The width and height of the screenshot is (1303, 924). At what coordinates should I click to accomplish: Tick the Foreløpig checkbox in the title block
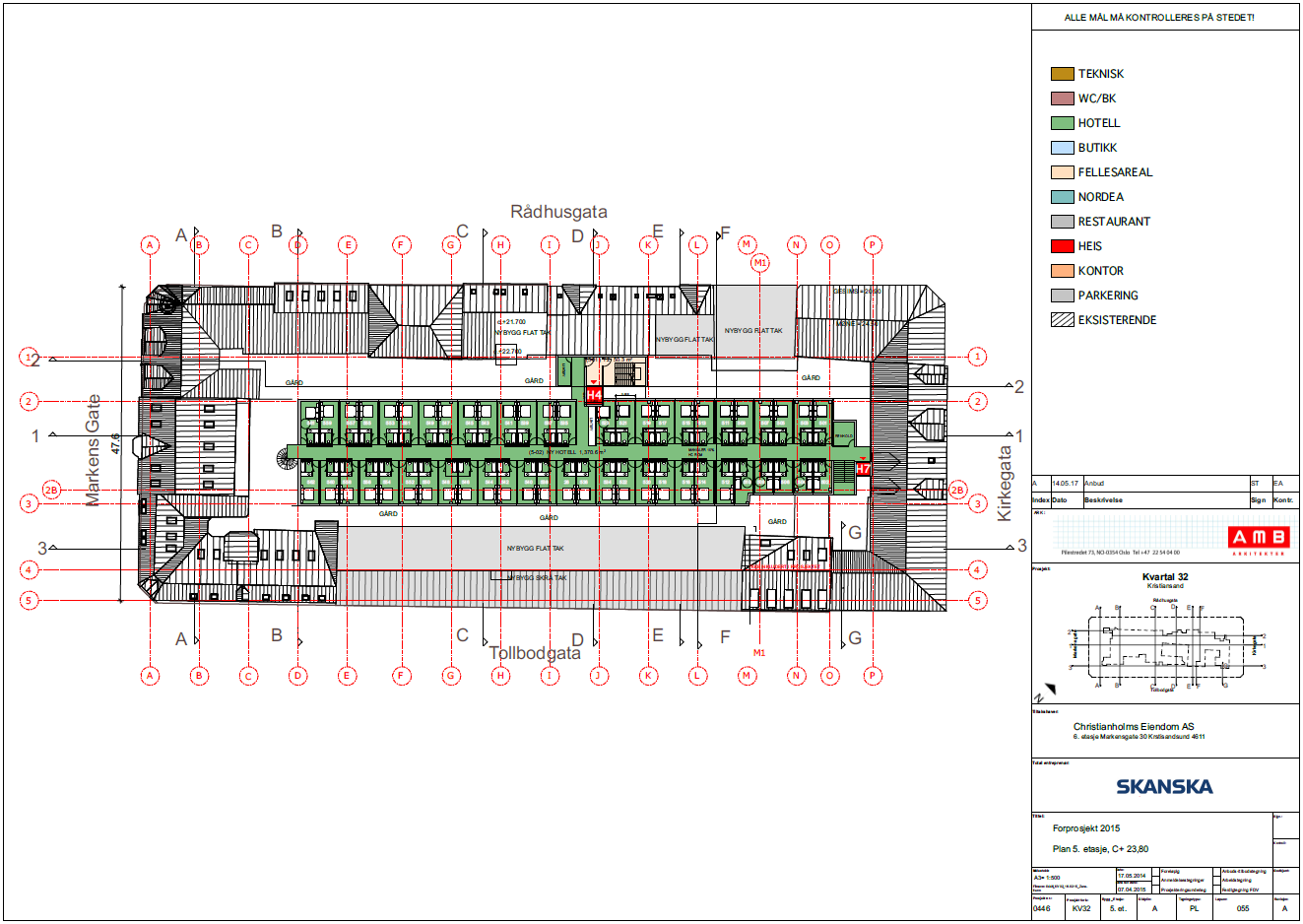coord(1155,872)
